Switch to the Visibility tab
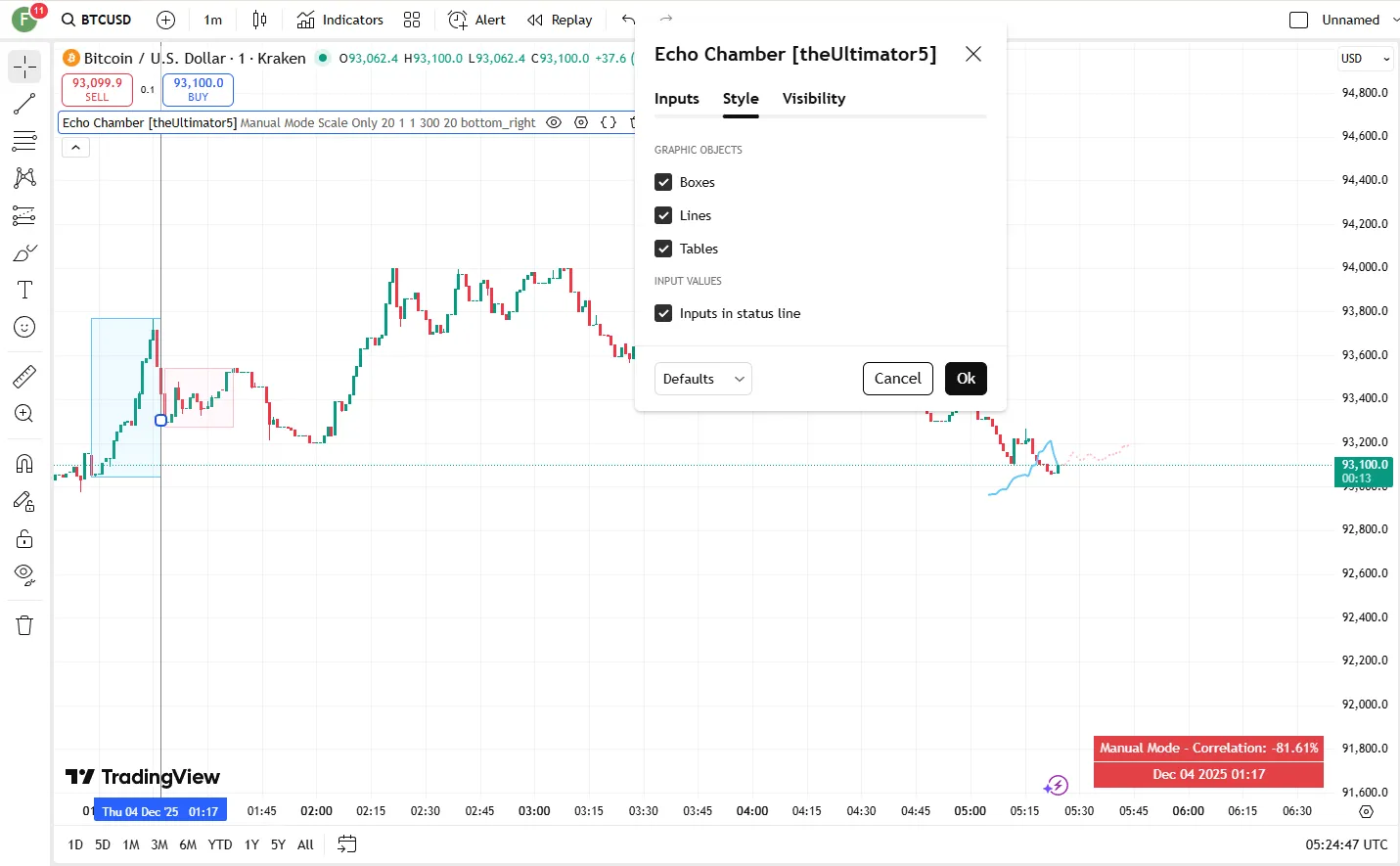Viewport: 1400px width, 866px height. (x=814, y=99)
